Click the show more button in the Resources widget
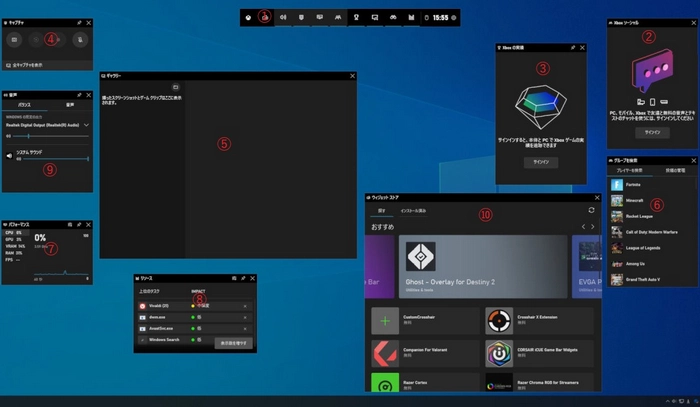The image size is (700, 407). (x=233, y=343)
